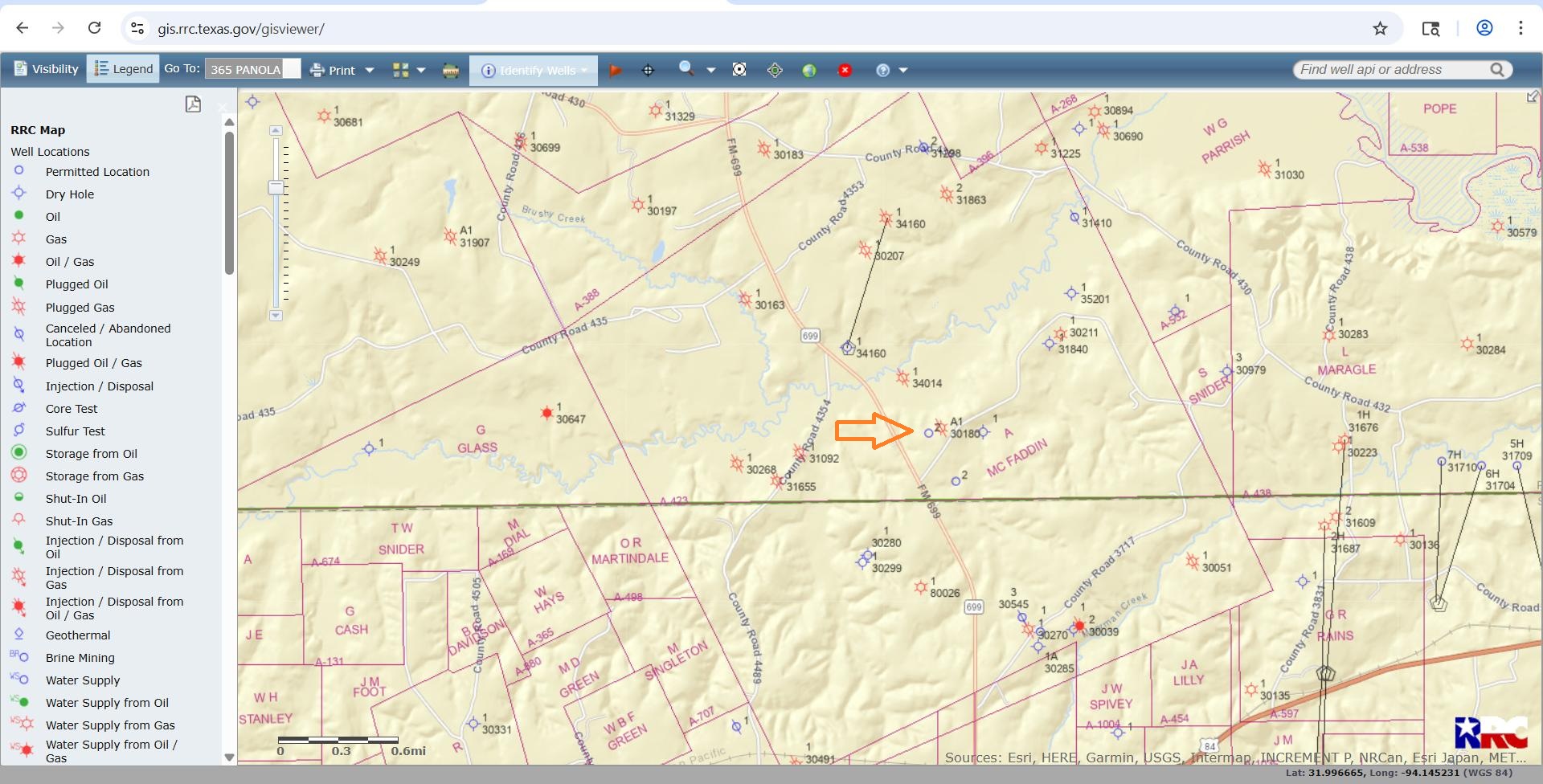Open the Visibility layers panel
The width and height of the screenshot is (1543, 784).
point(46,70)
